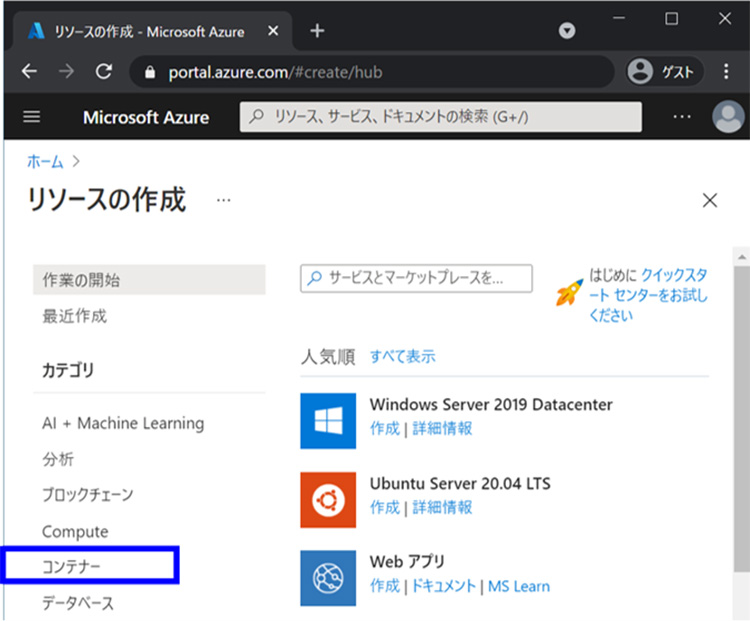The image size is (750, 621).
Task: Click 詳細情報 under Windows Server 2019
Action: 442,429
